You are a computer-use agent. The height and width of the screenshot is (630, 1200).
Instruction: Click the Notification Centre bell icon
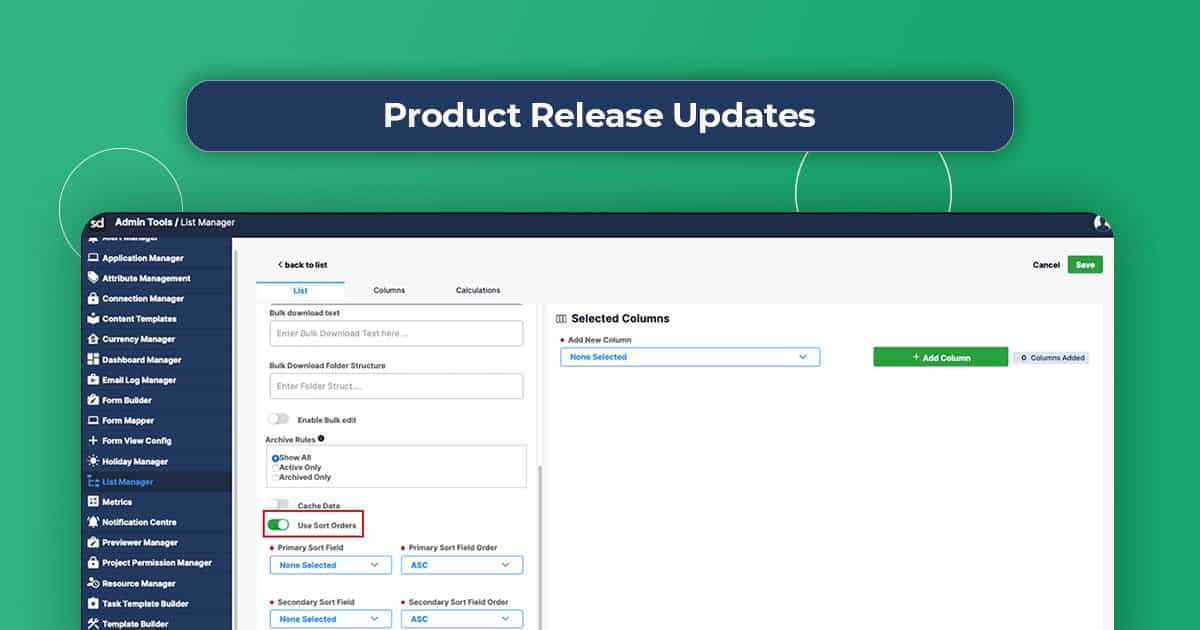(x=93, y=522)
